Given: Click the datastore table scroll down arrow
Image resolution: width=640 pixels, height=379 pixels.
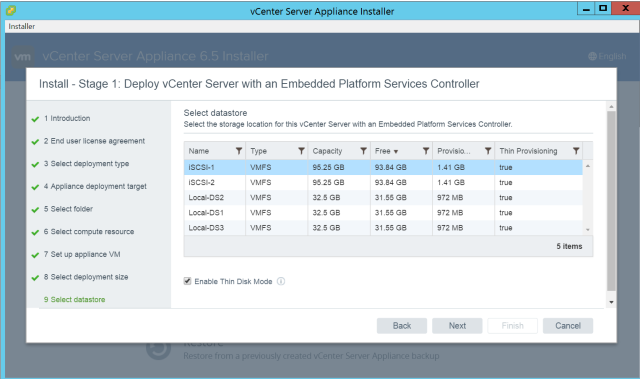Looking at the screenshot, I should [x=588, y=230].
